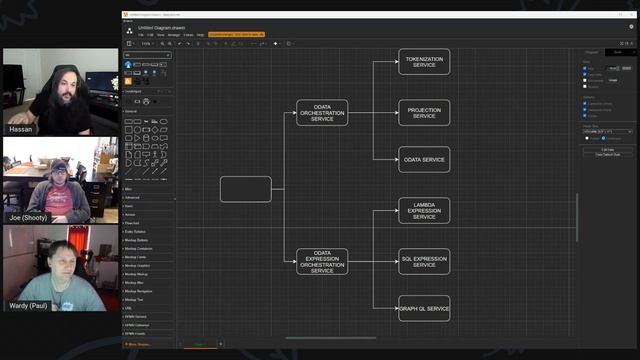The width and height of the screenshot is (640, 360).
Task: Toggle the Background checkbox
Action: click(585, 80)
